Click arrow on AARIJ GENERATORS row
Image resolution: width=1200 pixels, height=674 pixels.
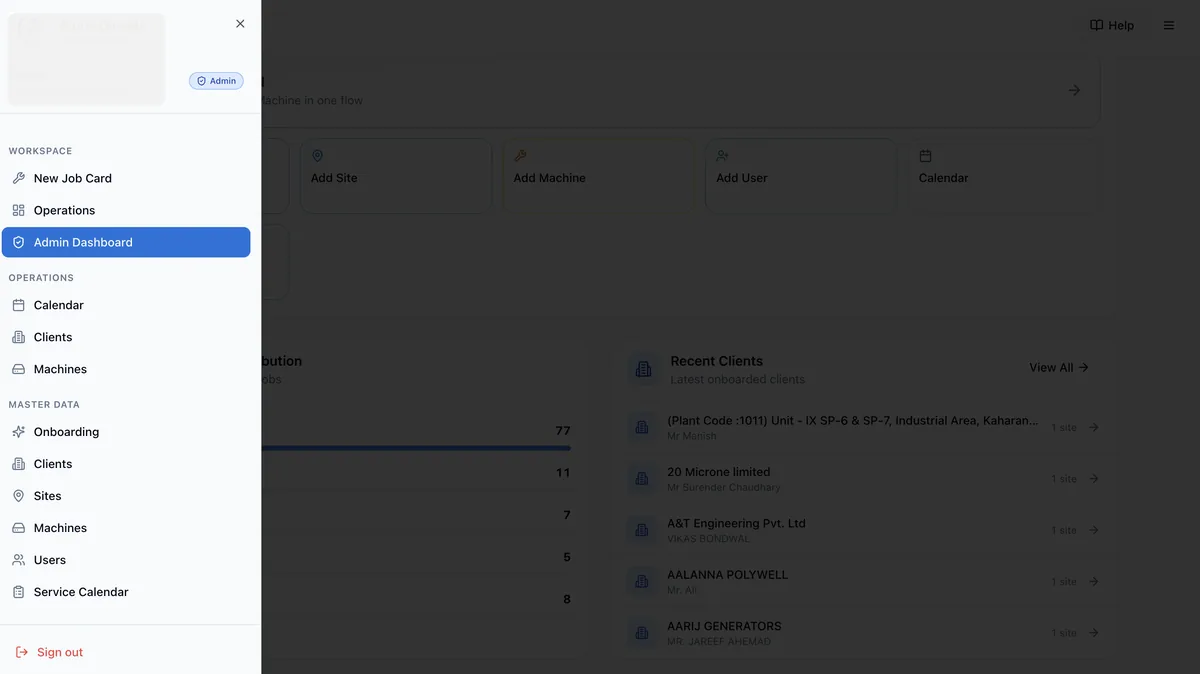(x=1094, y=633)
